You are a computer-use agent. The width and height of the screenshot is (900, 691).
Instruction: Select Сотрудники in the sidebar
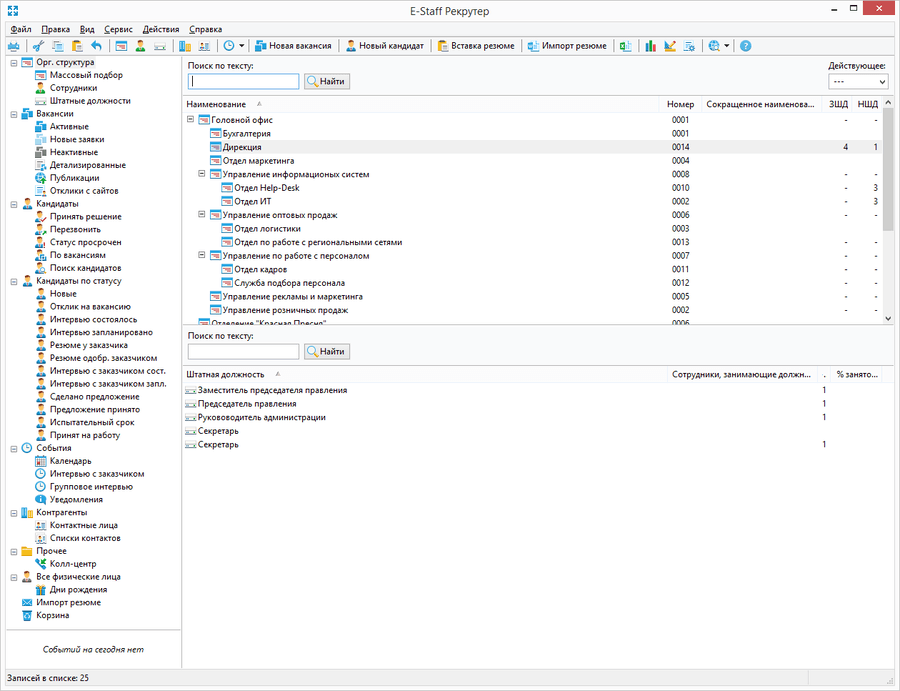(x=73, y=88)
